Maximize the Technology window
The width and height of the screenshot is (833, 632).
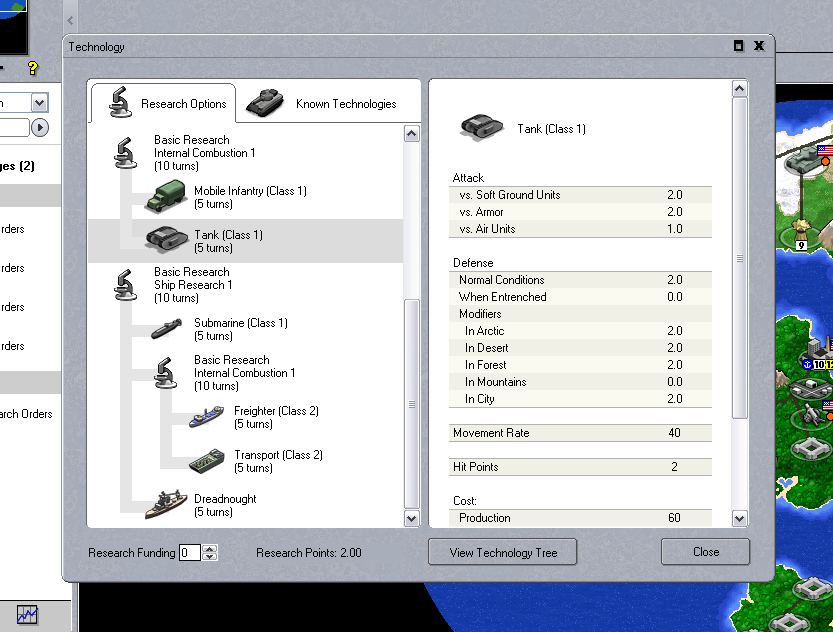point(738,46)
